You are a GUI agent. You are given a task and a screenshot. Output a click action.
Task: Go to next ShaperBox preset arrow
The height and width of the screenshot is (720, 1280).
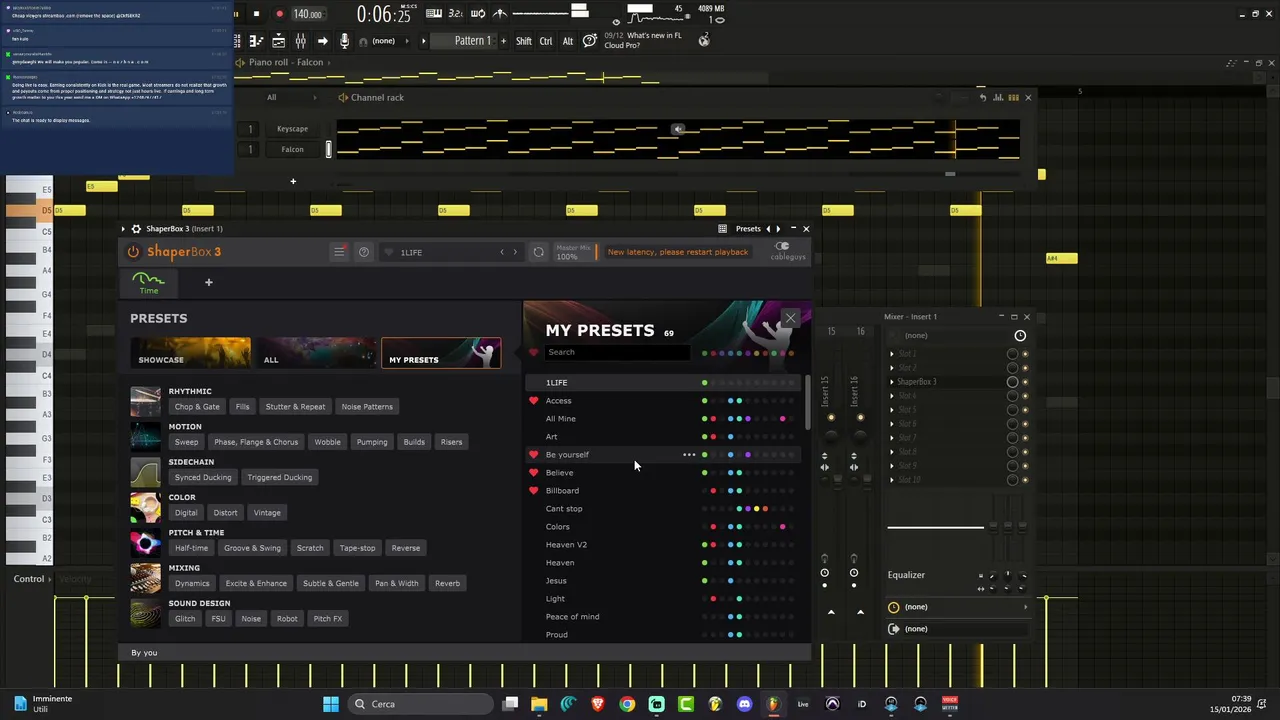[515, 252]
